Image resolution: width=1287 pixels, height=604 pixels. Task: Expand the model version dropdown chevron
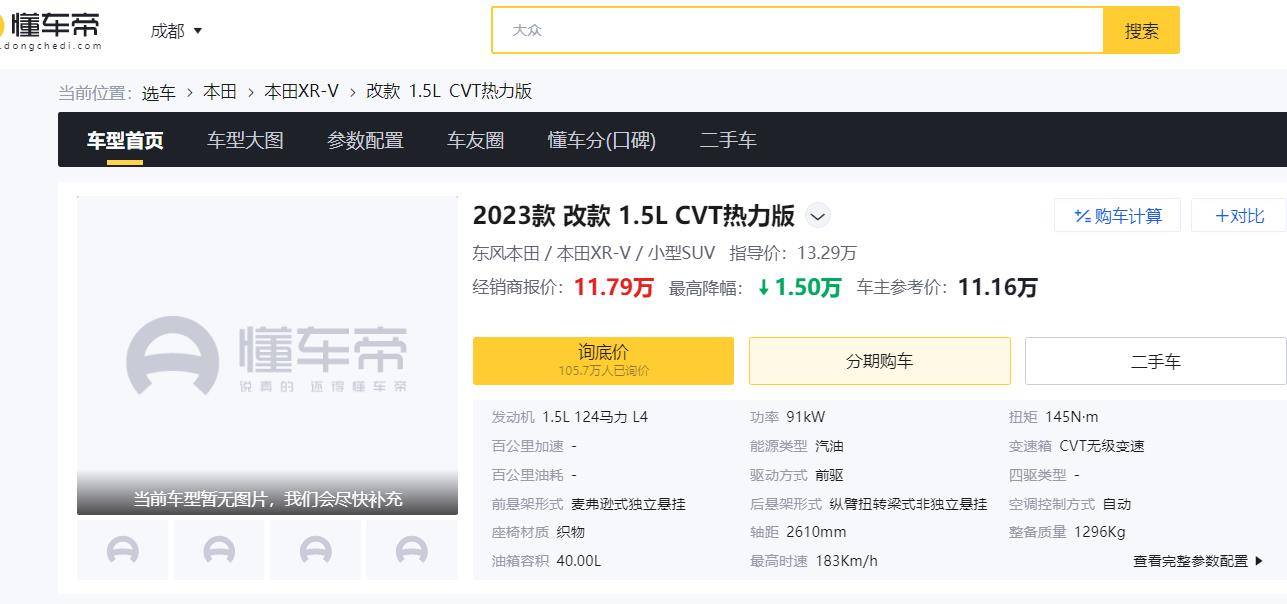coord(818,216)
